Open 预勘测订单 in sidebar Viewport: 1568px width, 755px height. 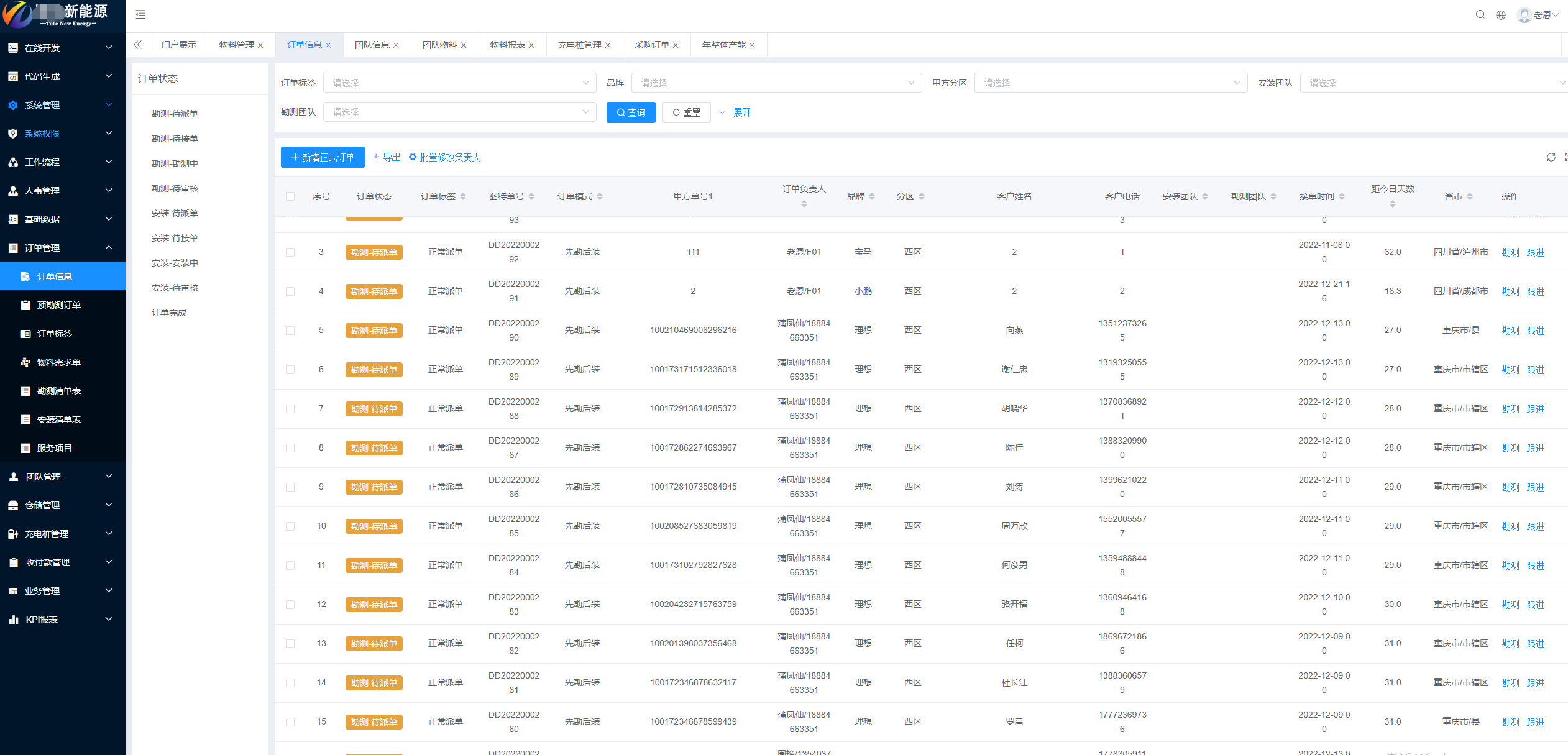[x=63, y=305]
